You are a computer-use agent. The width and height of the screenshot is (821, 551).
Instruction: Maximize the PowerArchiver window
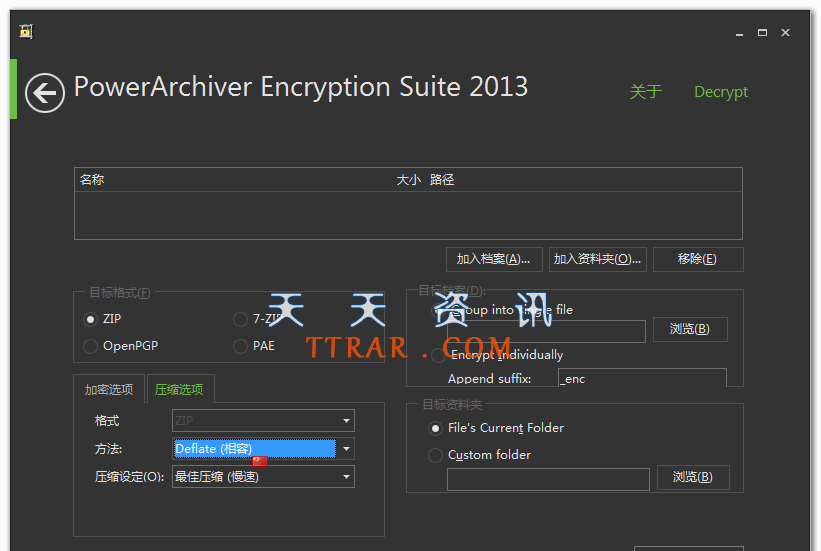(762, 32)
